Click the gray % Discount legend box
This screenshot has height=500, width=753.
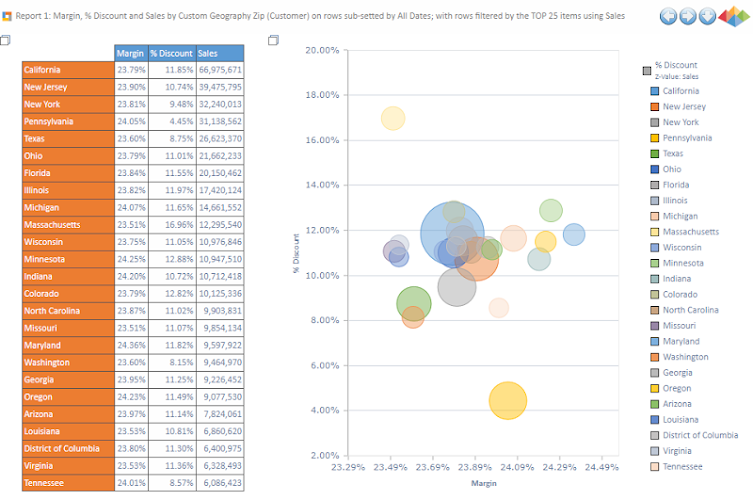(647, 71)
